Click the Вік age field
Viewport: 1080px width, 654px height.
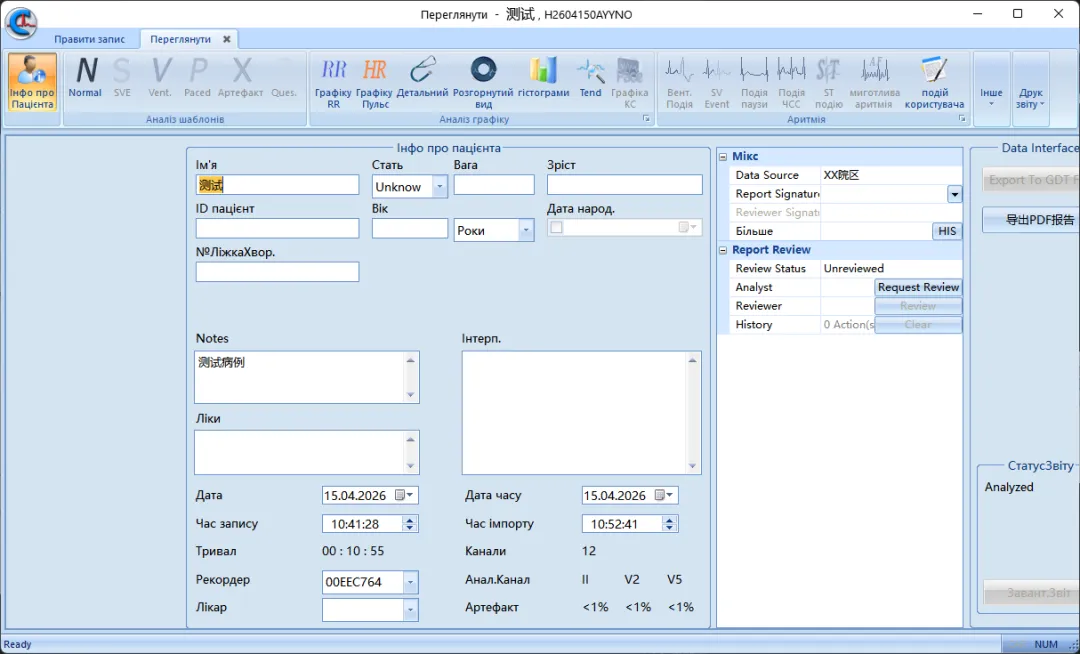coord(410,229)
